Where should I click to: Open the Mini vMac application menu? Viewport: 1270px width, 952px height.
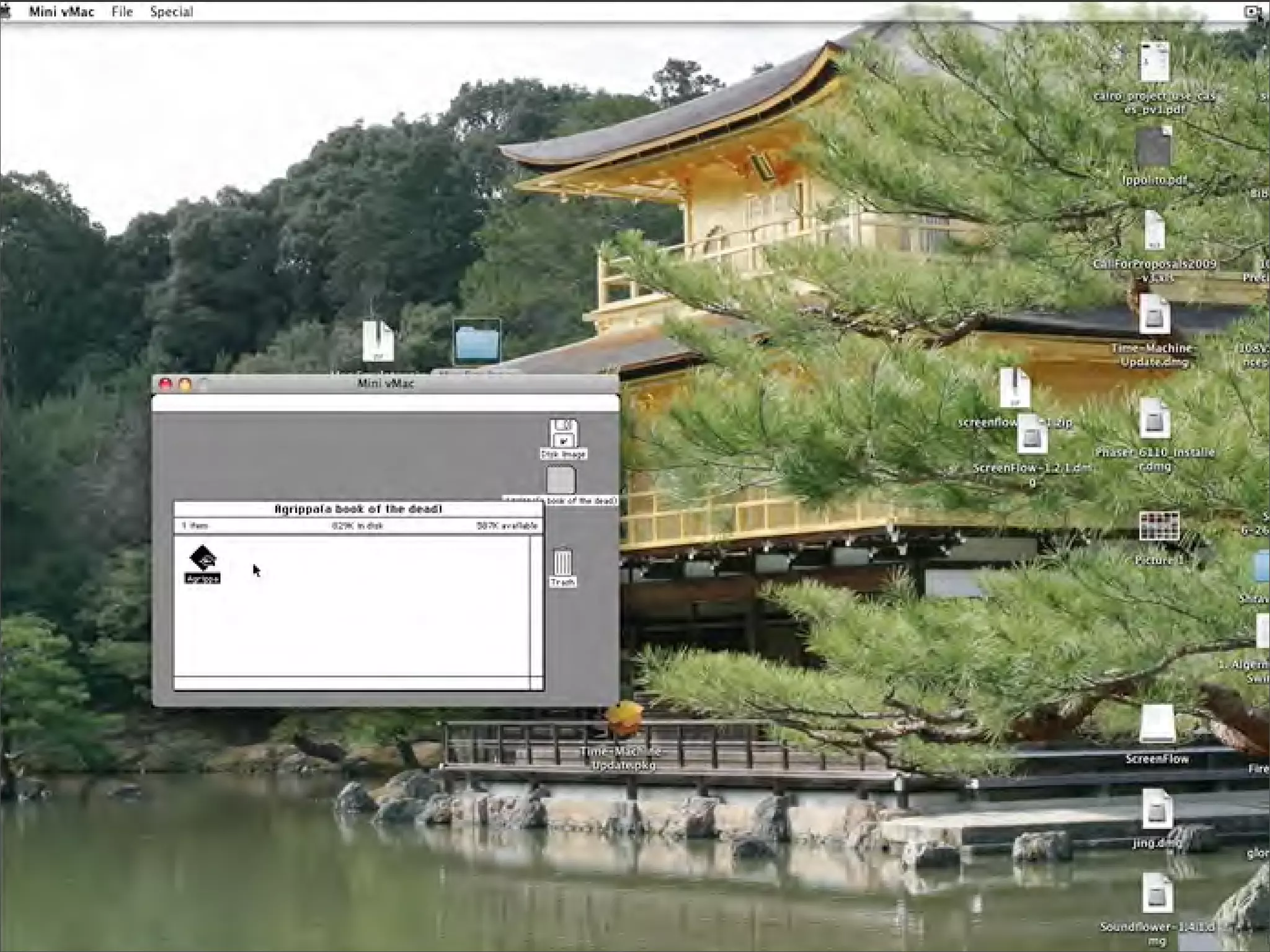61,12
